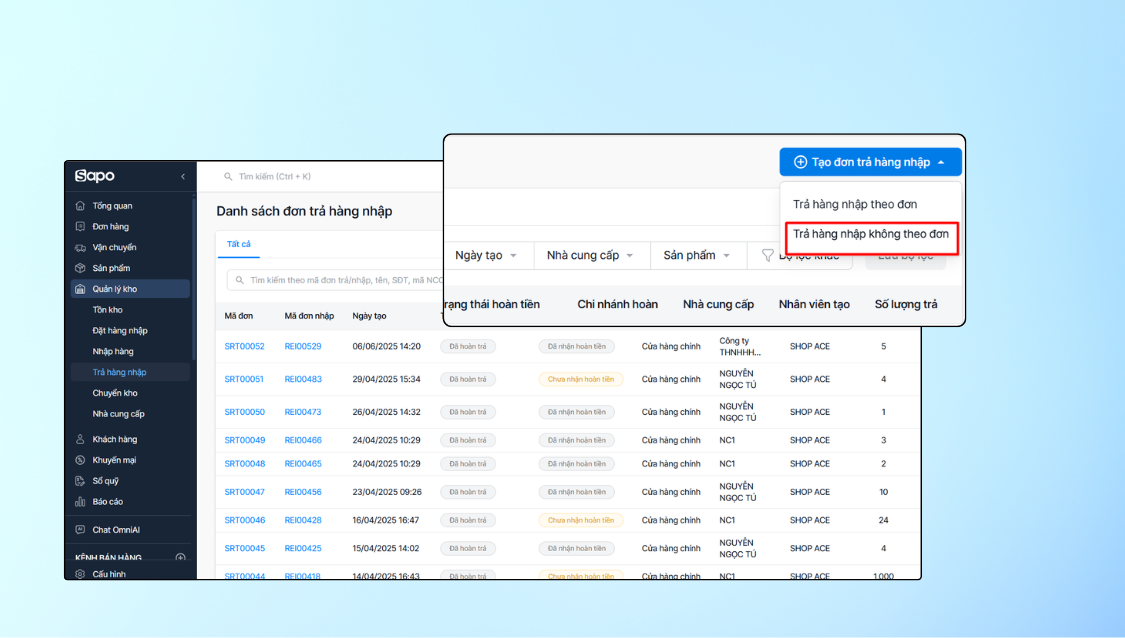Open import order REI00428
This screenshot has height=638, width=1125.
tap(303, 520)
